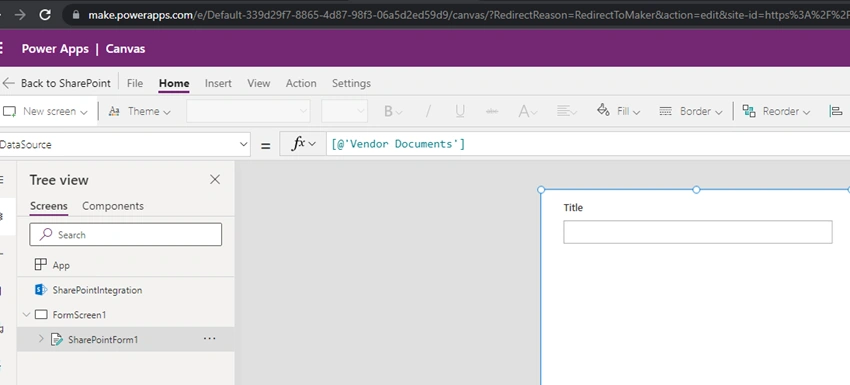Click the Tree view search box
The width and height of the screenshot is (850, 385).
point(126,235)
